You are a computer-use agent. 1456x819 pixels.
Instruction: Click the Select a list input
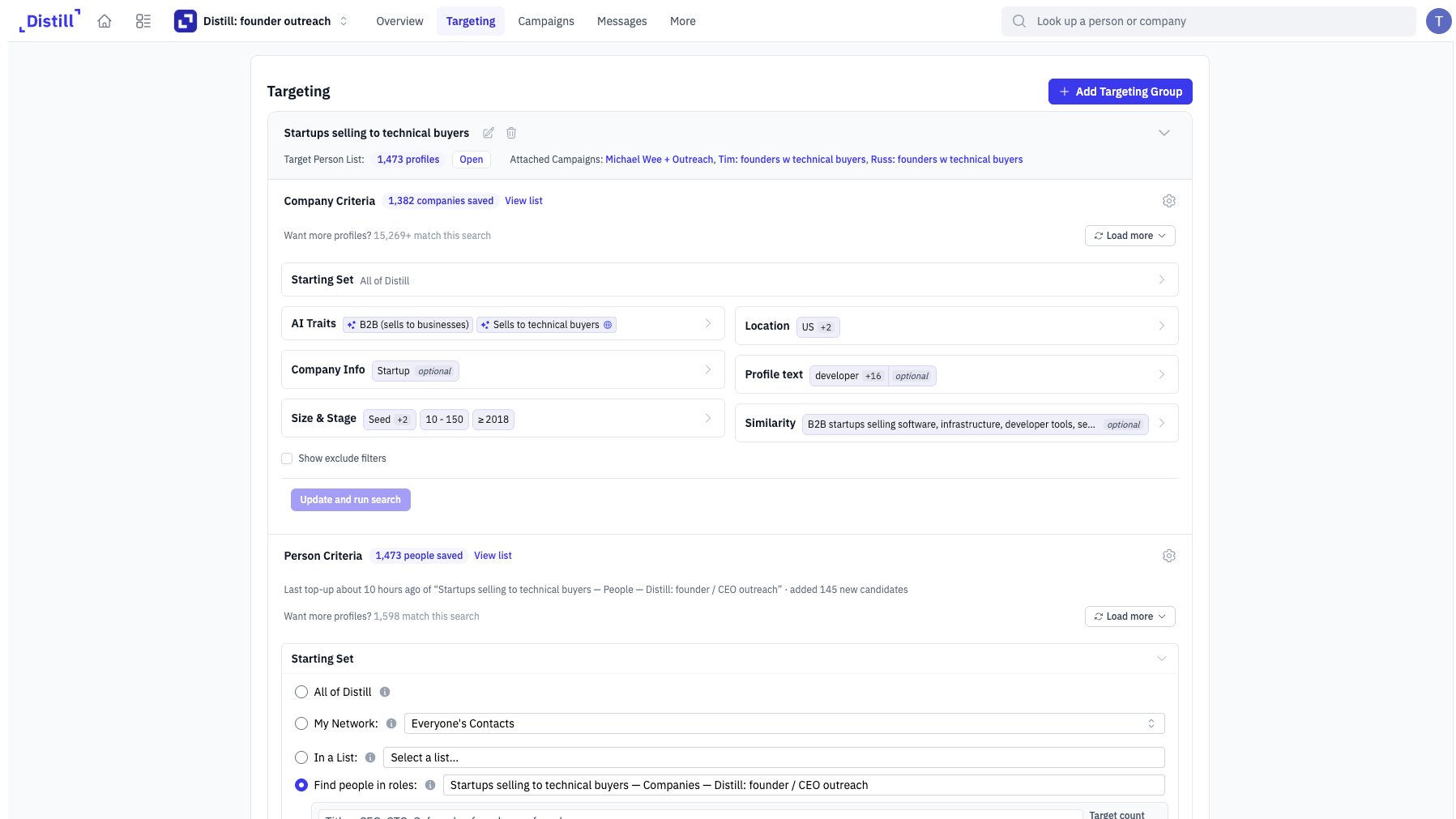[774, 757]
